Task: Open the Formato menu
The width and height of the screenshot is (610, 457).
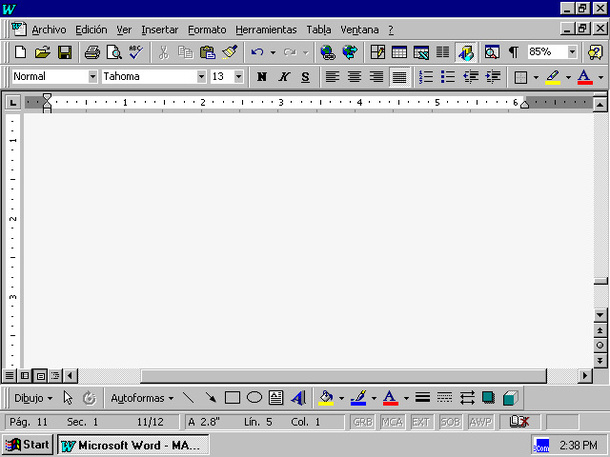Action: (207, 30)
